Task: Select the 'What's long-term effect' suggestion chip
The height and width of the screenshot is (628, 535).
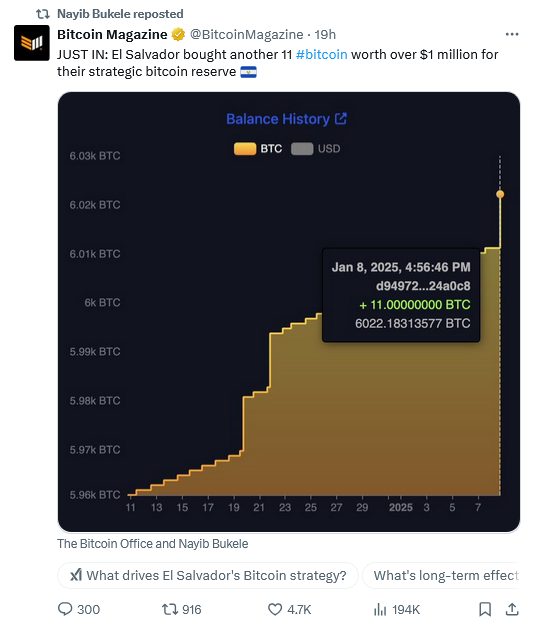Action: pos(441,576)
